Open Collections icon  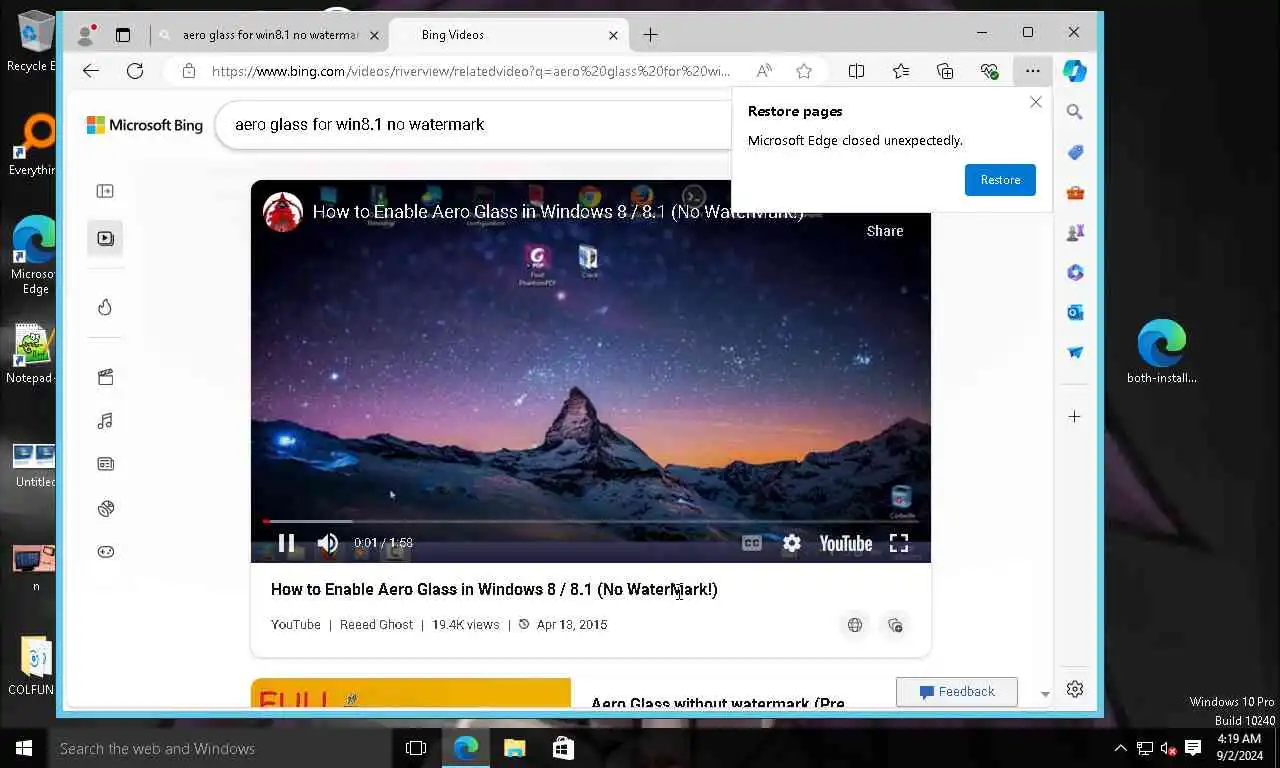[945, 71]
